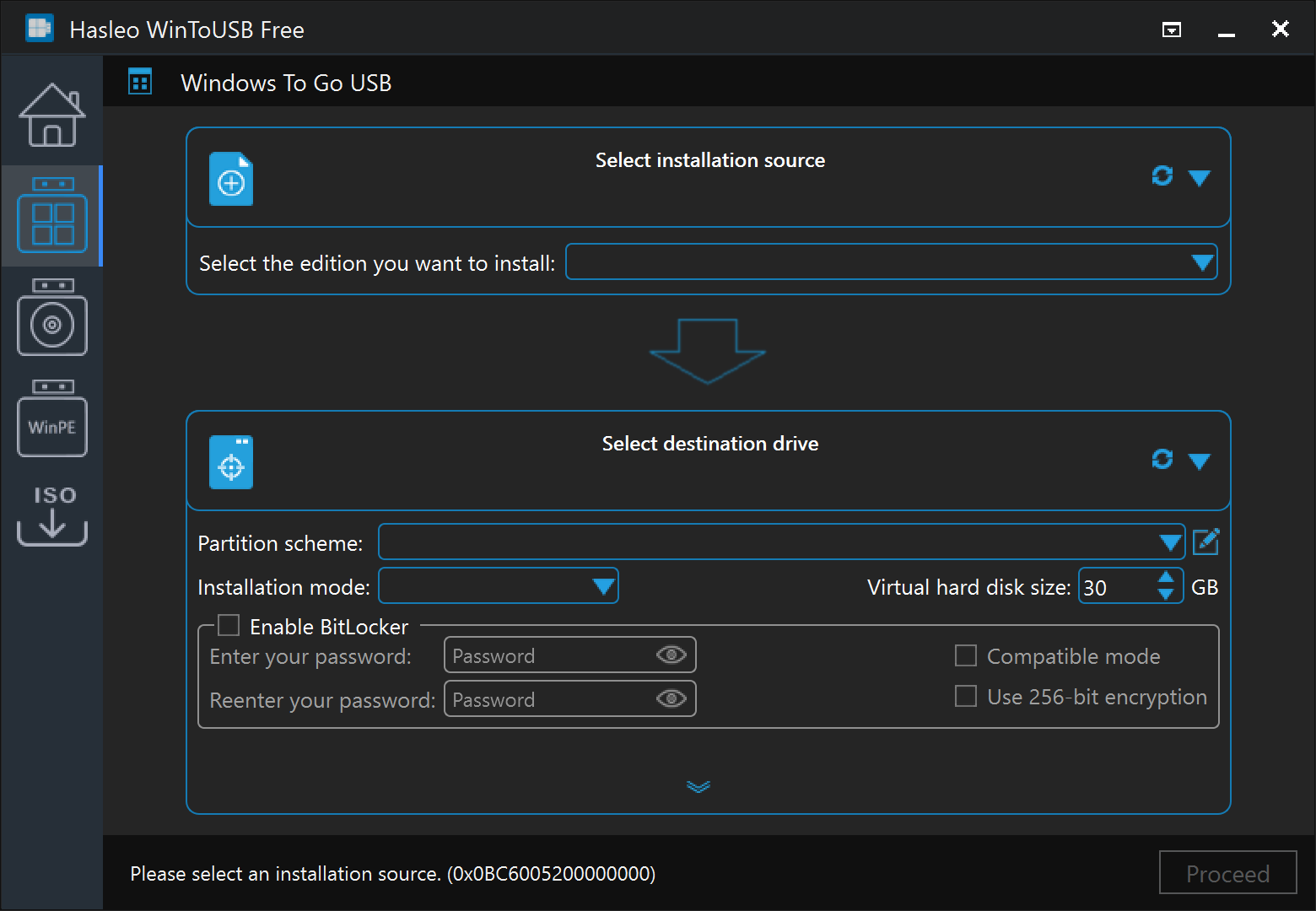
Task: Open the Windows To Go USB sidebar tool
Action: 52,216
